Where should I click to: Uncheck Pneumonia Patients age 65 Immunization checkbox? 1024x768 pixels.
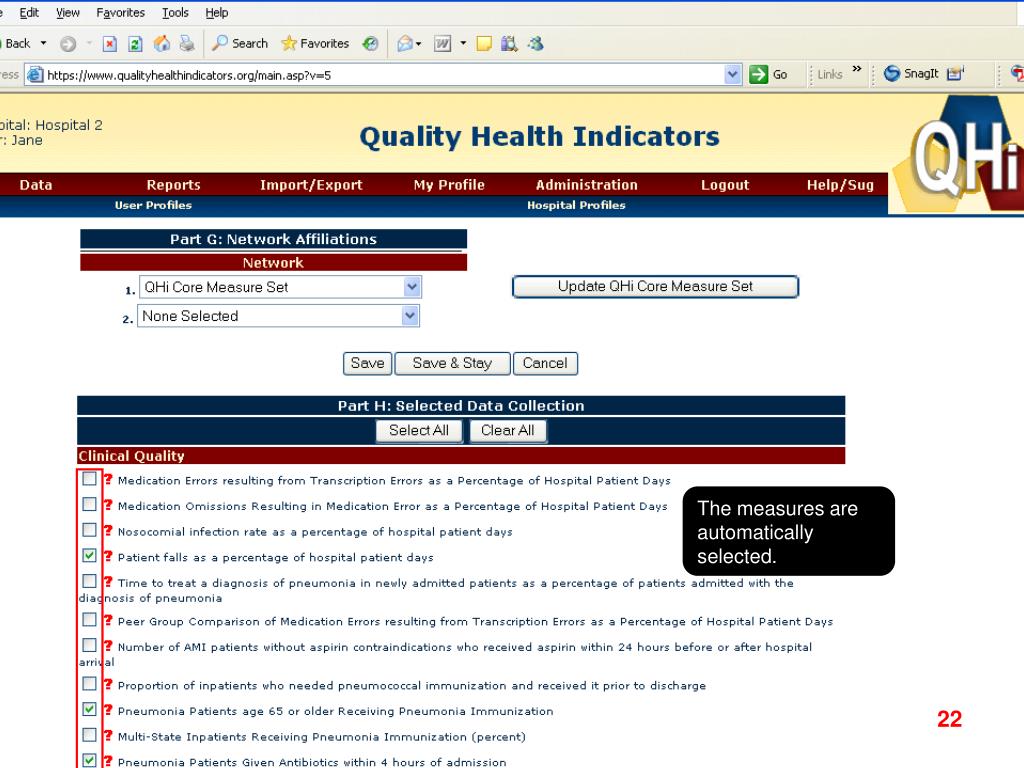(x=89, y=709)
